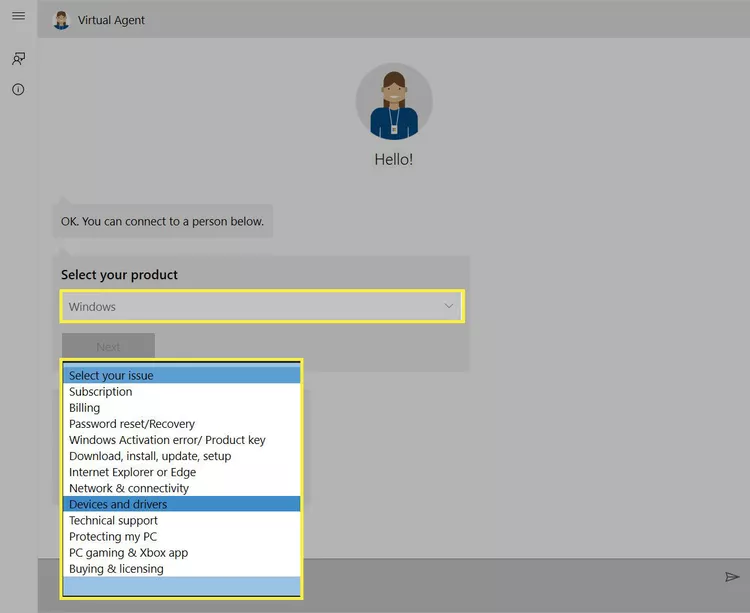Click the large agent avatar picture
The height and width of the screenshot is (613, 750).
394,101
